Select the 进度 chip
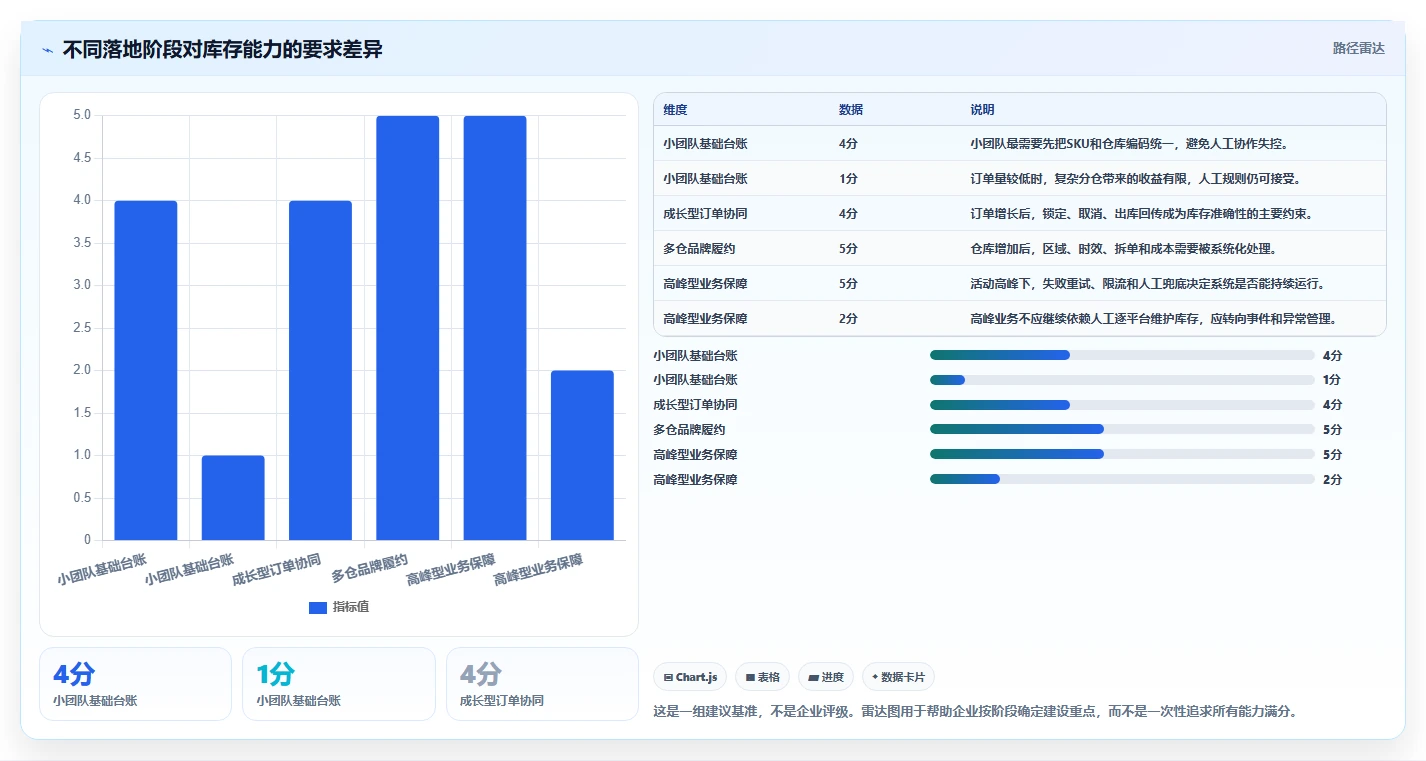The width and height of the screenshot is (1426, 761). click(x=826, y=677)
